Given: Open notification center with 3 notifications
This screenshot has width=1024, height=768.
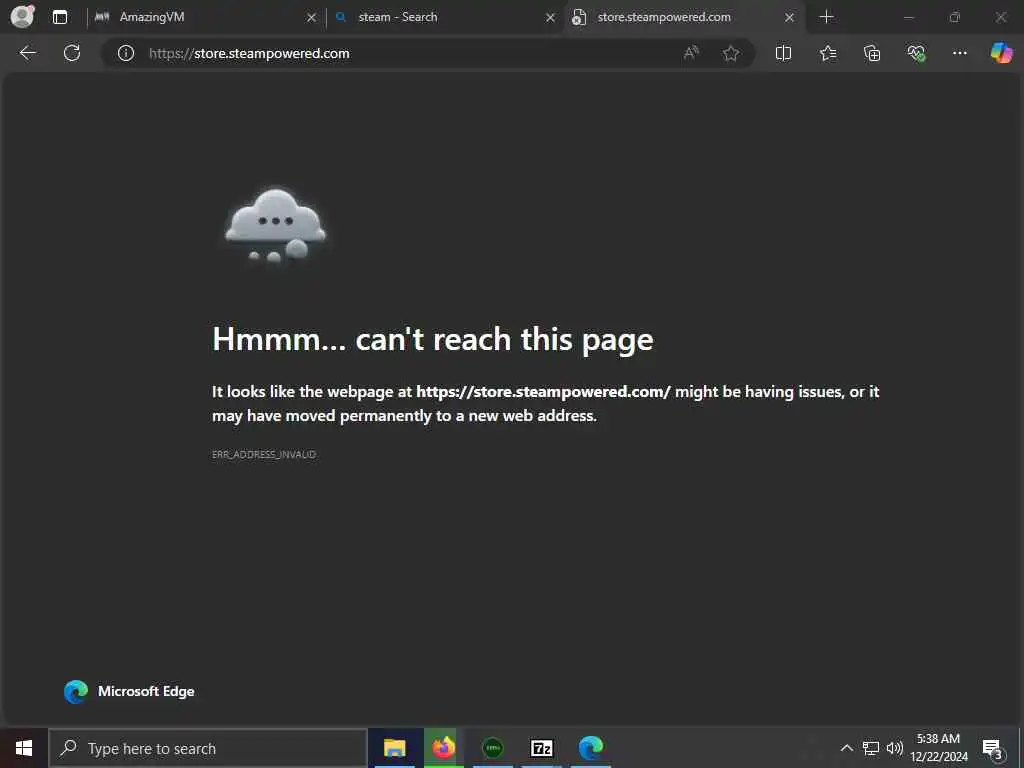Looking at the screenshot, I should pos(992,748).
